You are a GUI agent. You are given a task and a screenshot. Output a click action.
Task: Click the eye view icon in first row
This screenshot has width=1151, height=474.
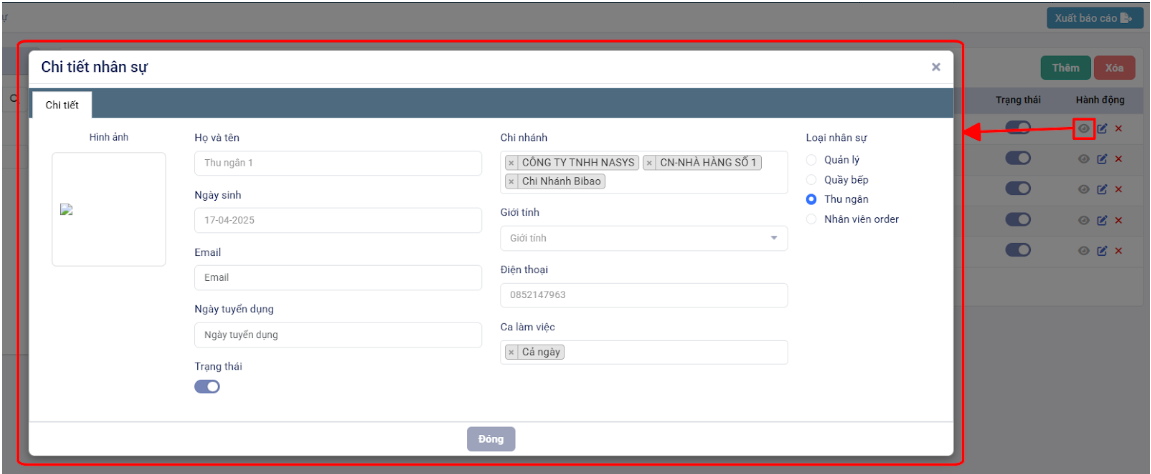1083,128
